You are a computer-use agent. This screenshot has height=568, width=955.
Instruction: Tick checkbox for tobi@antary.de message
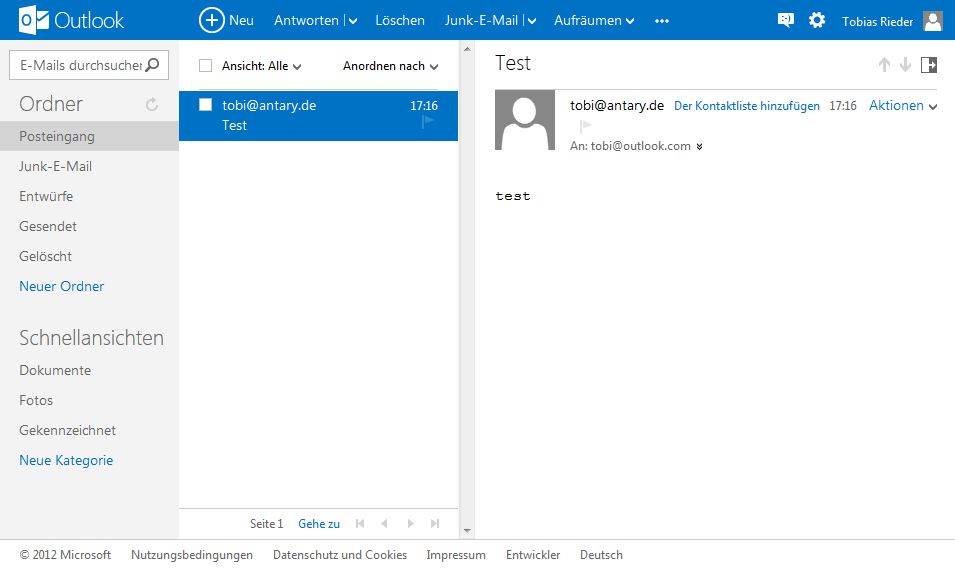pos(205,105)
